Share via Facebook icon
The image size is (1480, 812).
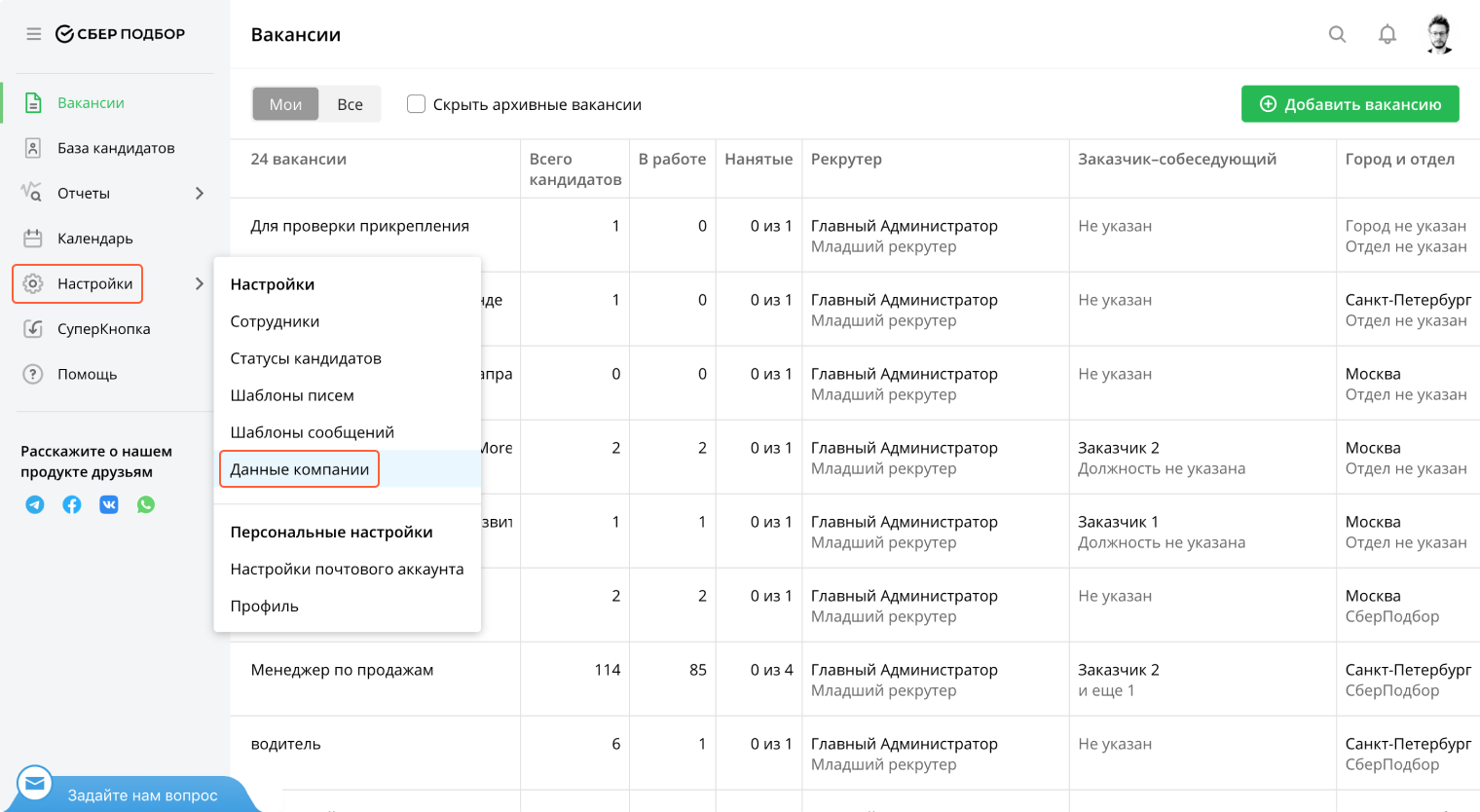tap(72, 504)
